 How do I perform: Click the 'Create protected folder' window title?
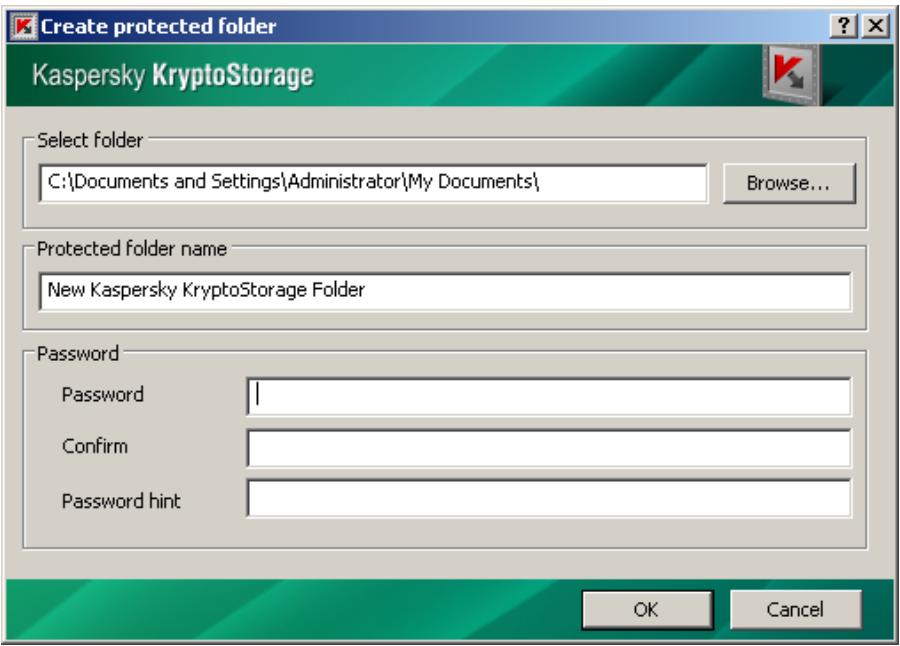158,26
